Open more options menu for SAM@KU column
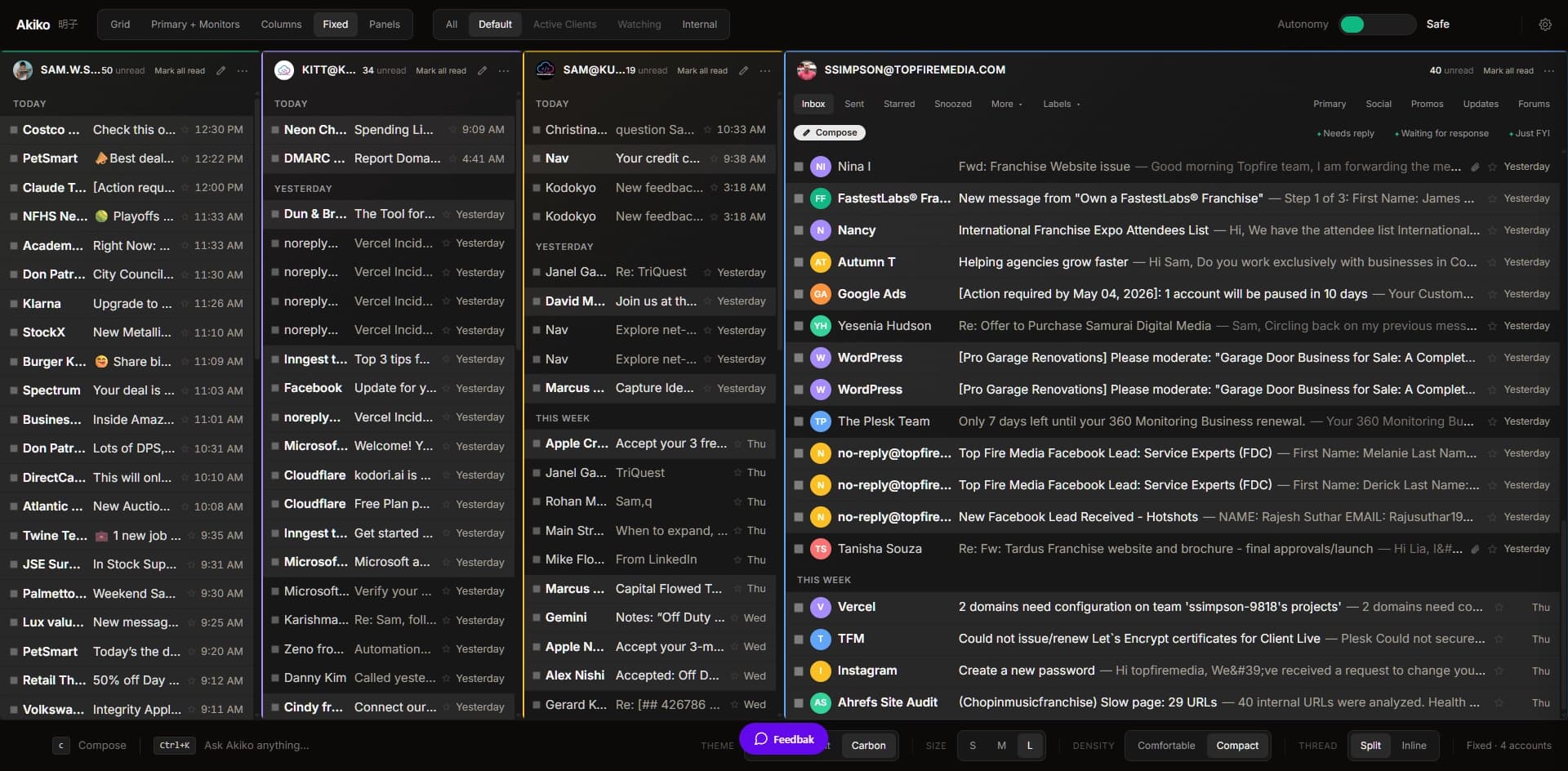 click(765, 71)
